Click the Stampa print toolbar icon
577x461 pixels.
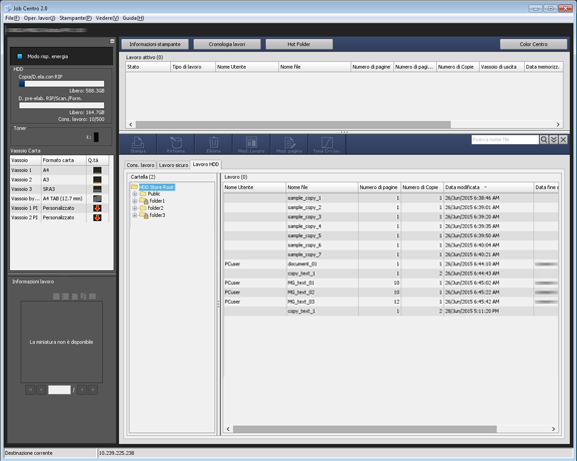138,144
